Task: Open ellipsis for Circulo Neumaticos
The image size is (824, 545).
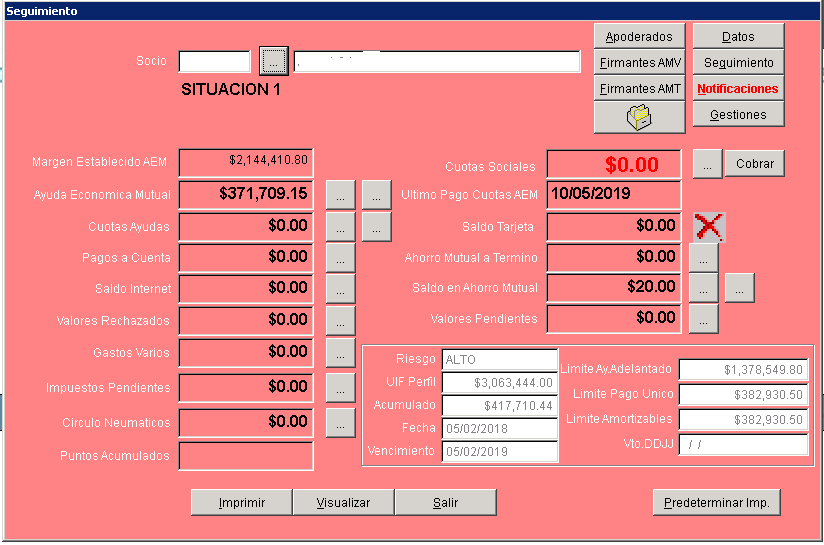Action: [x=341, y=422]
